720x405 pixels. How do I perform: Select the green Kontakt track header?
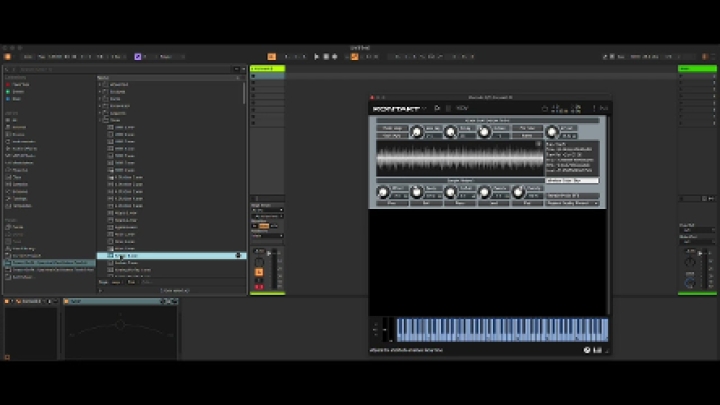pos(267,68)
